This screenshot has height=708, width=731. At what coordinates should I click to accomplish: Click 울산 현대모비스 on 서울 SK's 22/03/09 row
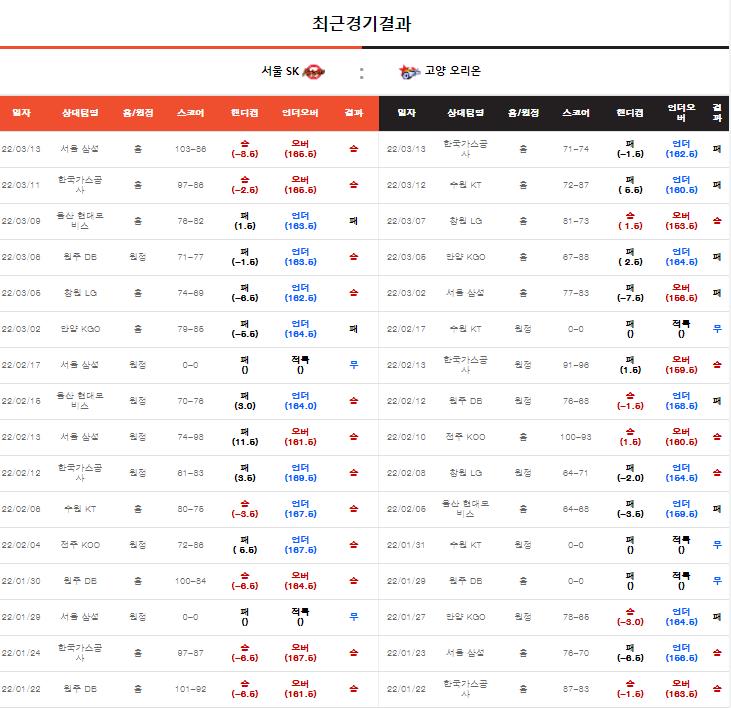(x=80, y=221)
